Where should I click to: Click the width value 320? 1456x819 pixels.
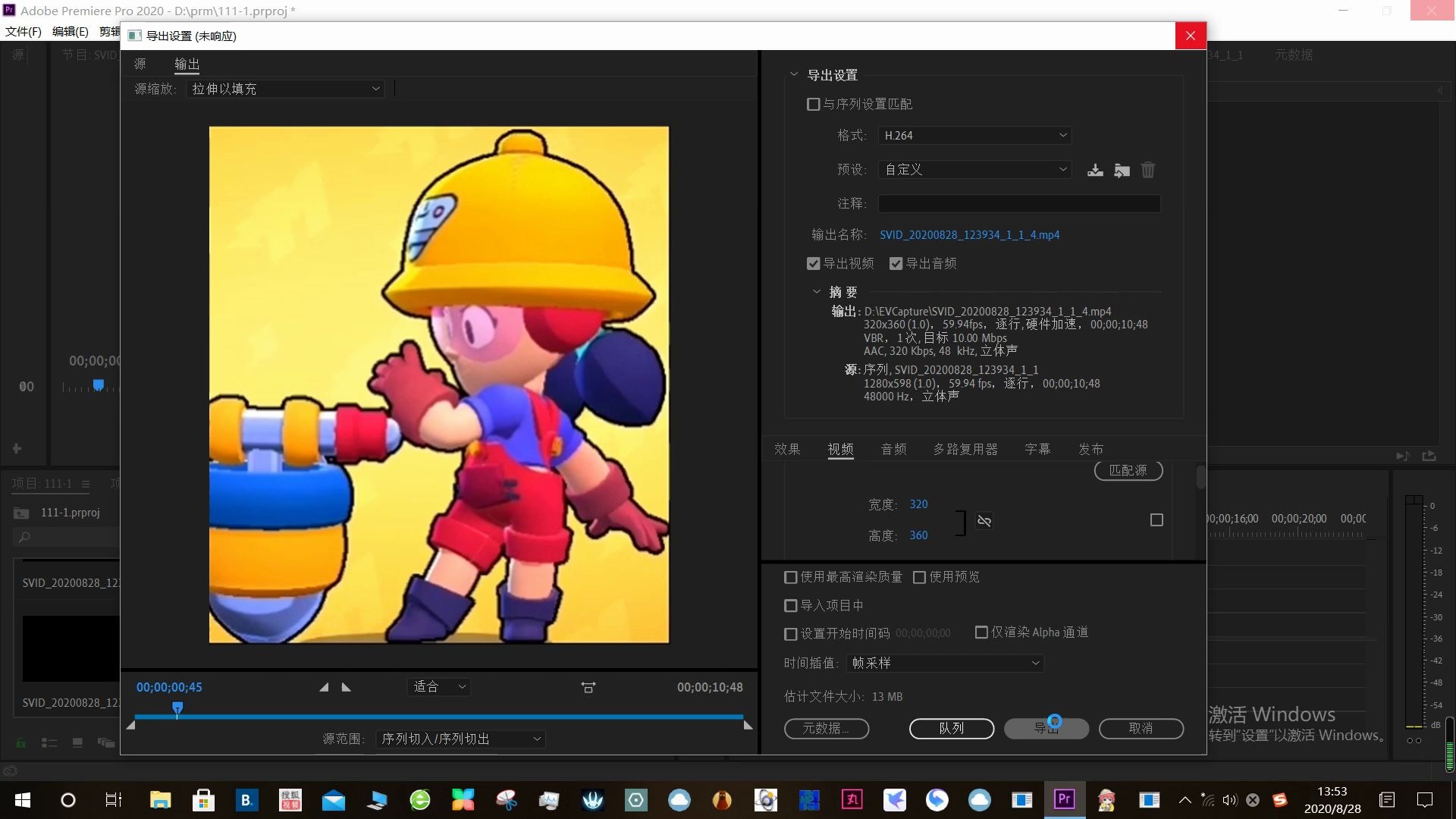click(x=918, y=504)
